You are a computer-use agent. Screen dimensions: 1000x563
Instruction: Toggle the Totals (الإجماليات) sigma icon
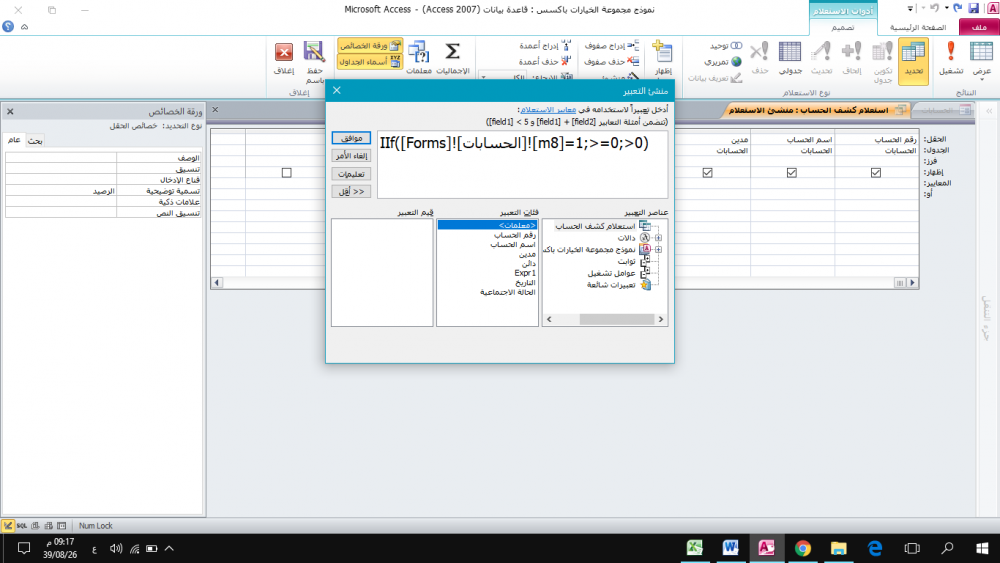pos(453,59)
